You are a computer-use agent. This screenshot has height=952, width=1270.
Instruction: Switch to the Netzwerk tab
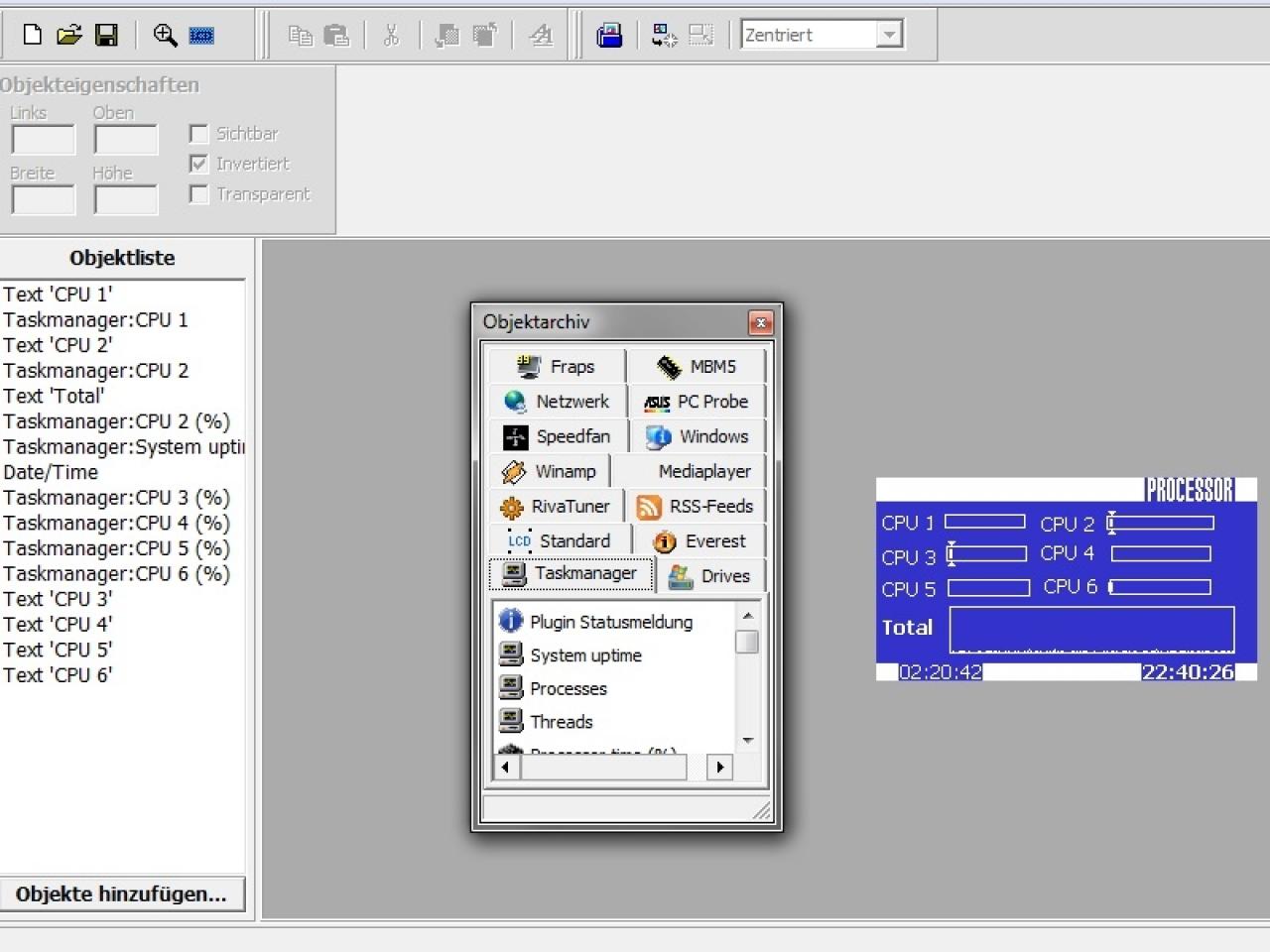[x=558, y=402]
